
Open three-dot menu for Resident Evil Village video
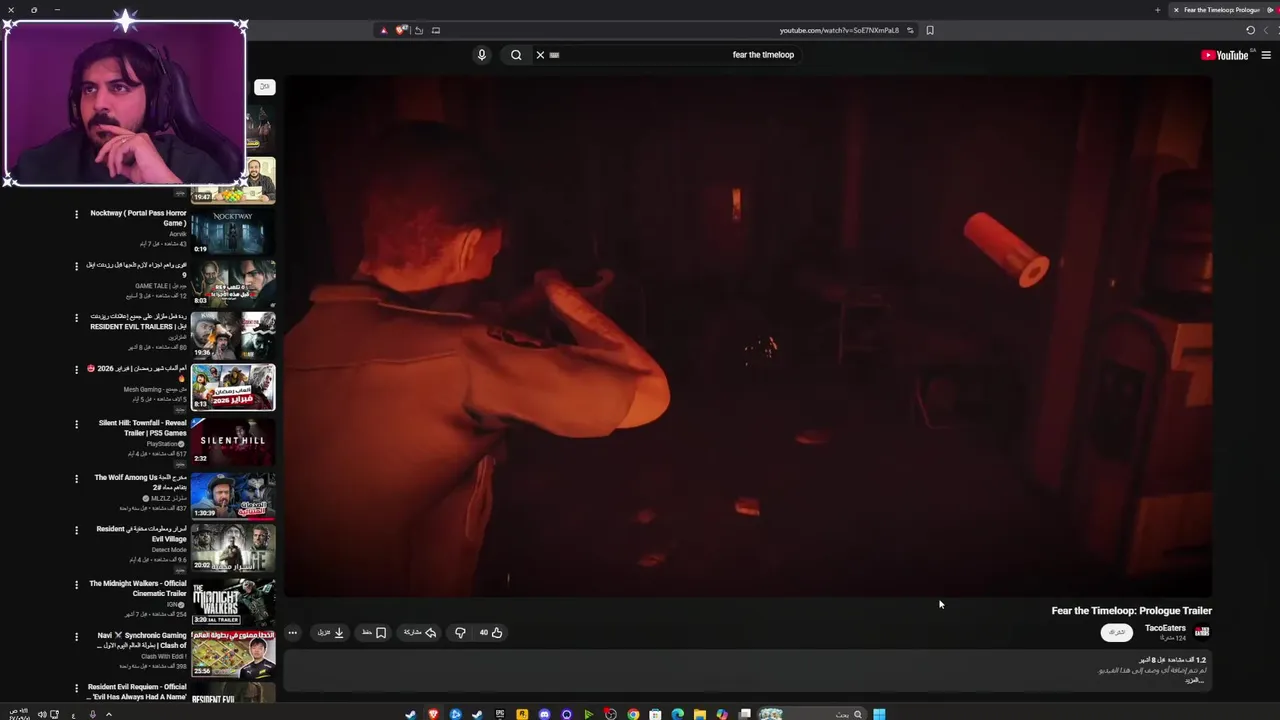point(76,530)
